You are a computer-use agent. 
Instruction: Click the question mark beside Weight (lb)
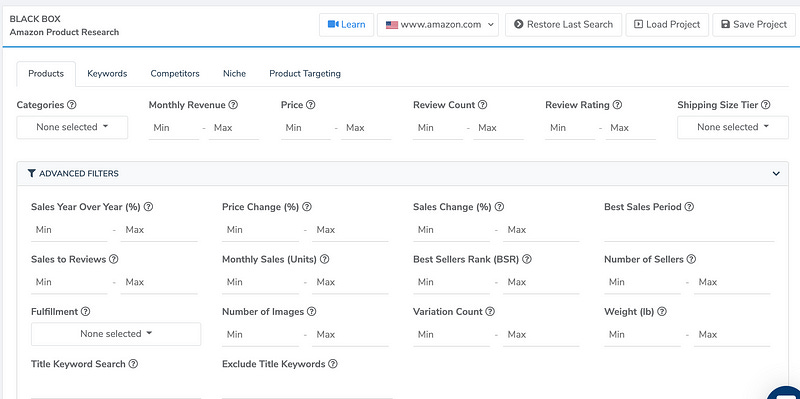point(662,311)
